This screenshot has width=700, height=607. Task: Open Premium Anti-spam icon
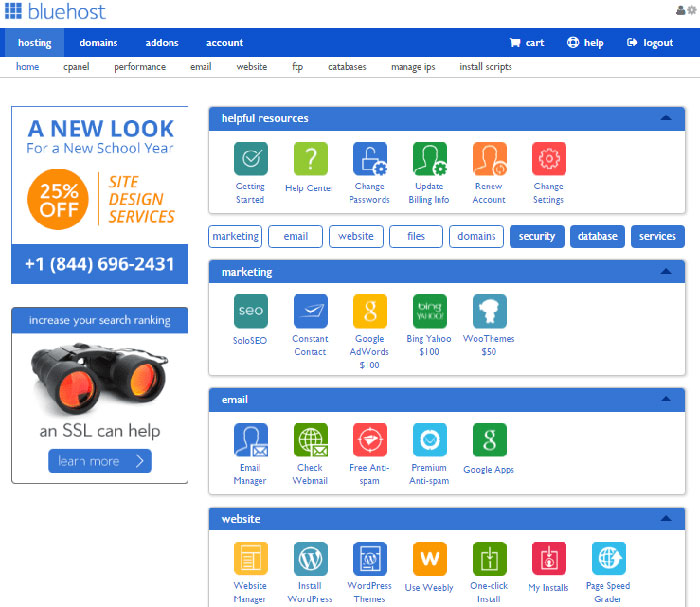(x=429, y=440)
